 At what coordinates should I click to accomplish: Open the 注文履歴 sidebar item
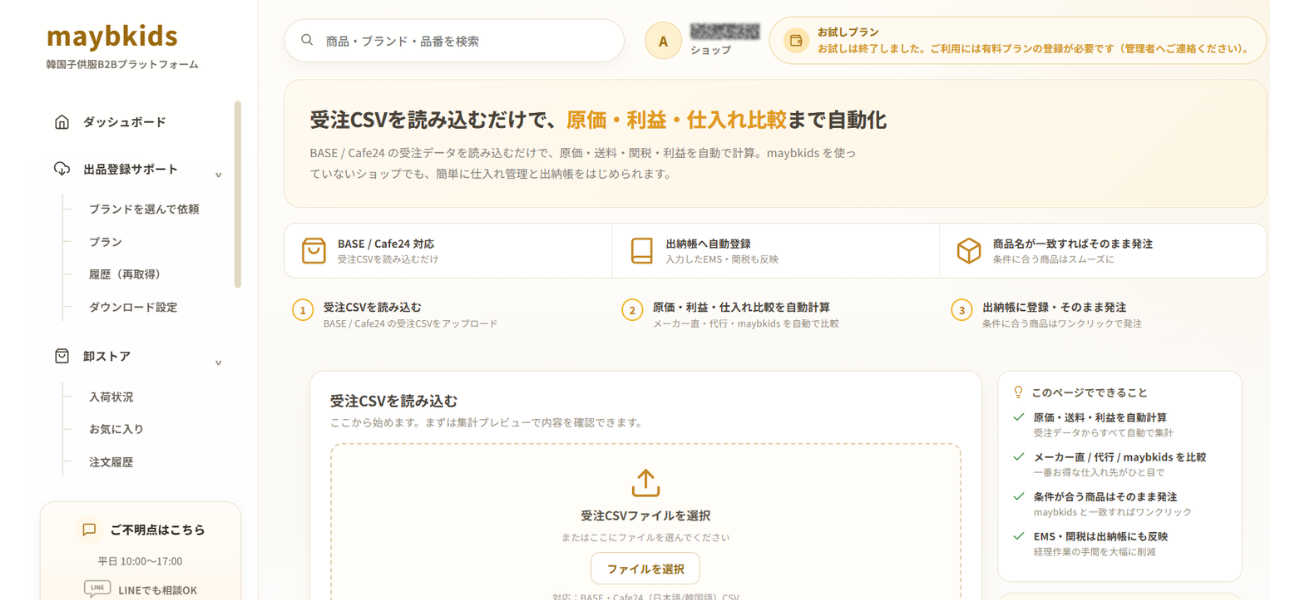pos(111,462)
